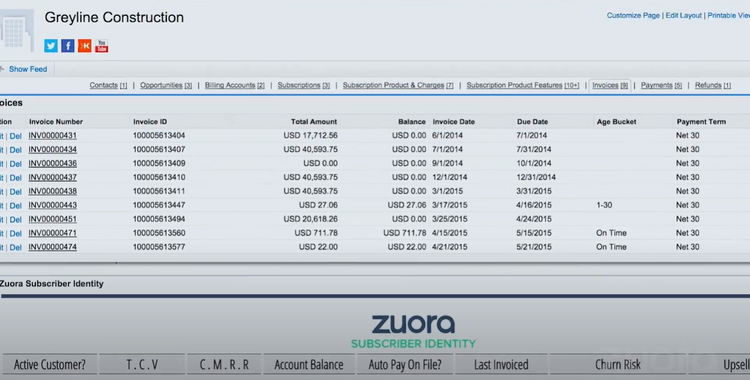The width and height of the screenshot is (750, 380).
Task: Delete invoice INV00000438 via Del link
Action: (16, 191)
